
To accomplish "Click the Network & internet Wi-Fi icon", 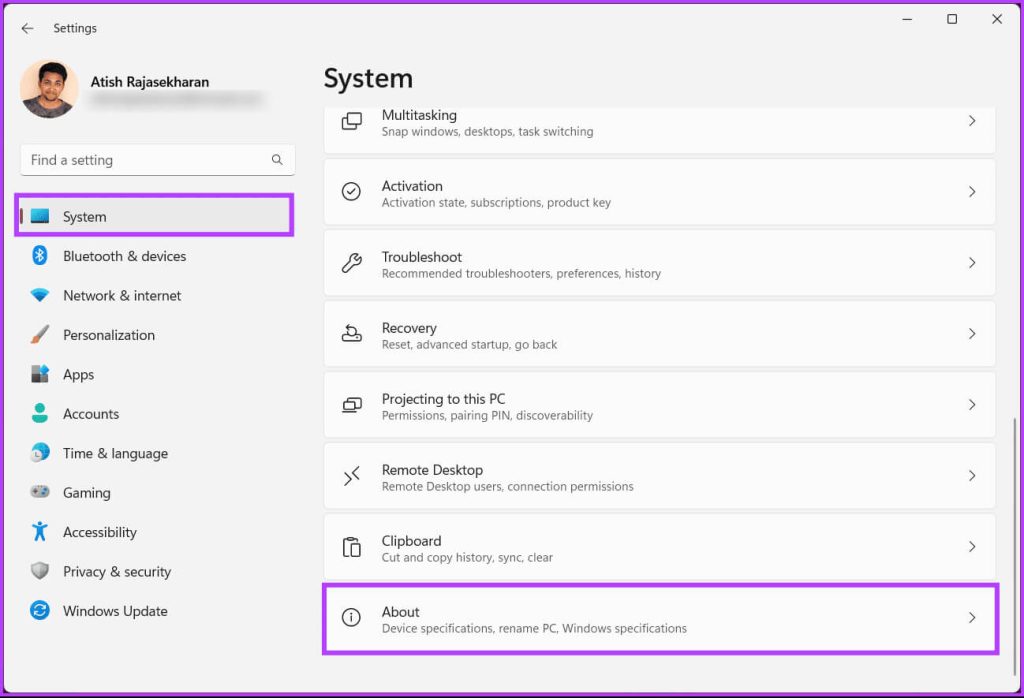I will pos(40,296).
